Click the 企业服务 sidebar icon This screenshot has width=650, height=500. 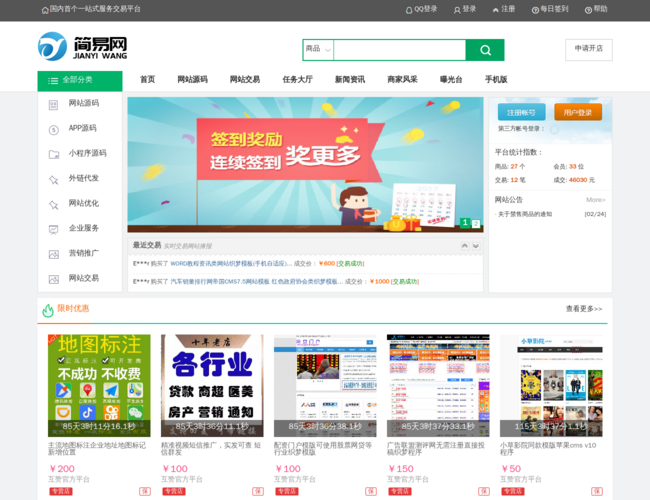(53, 229)
